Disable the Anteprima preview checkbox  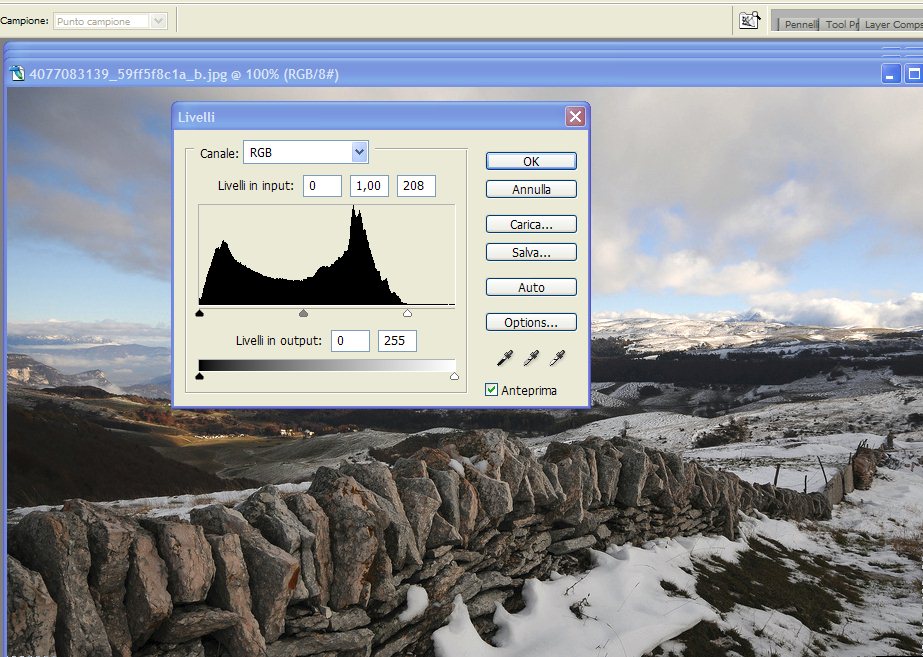pyautogui.click(x=491, y=390)
